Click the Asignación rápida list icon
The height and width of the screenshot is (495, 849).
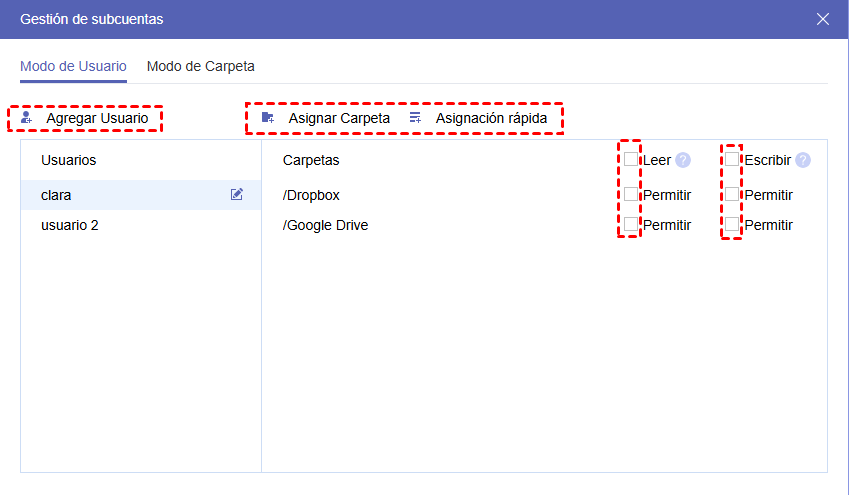click(x=415, y=118)
